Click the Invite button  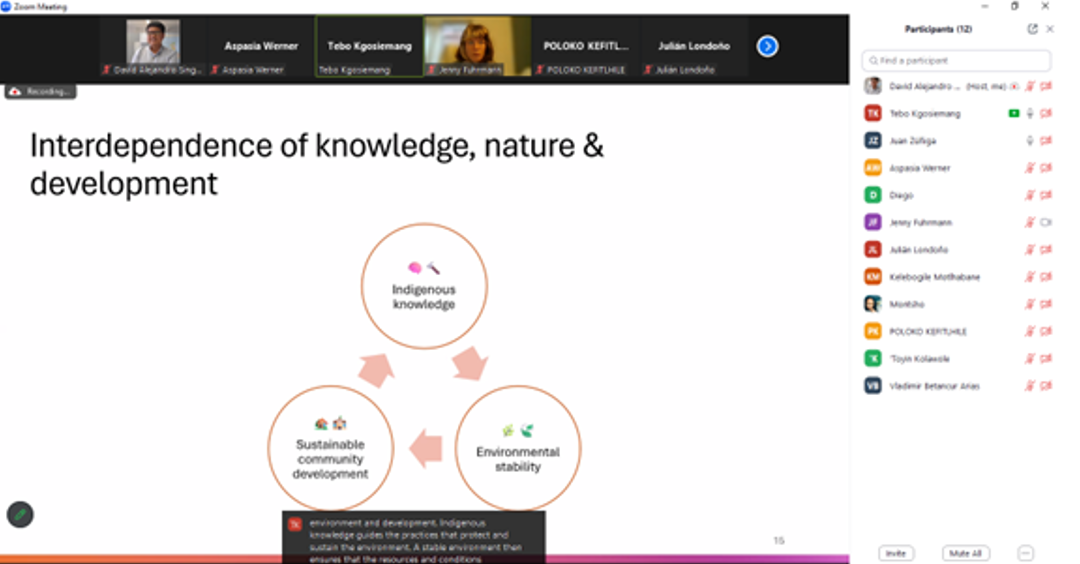pos(896,553)
